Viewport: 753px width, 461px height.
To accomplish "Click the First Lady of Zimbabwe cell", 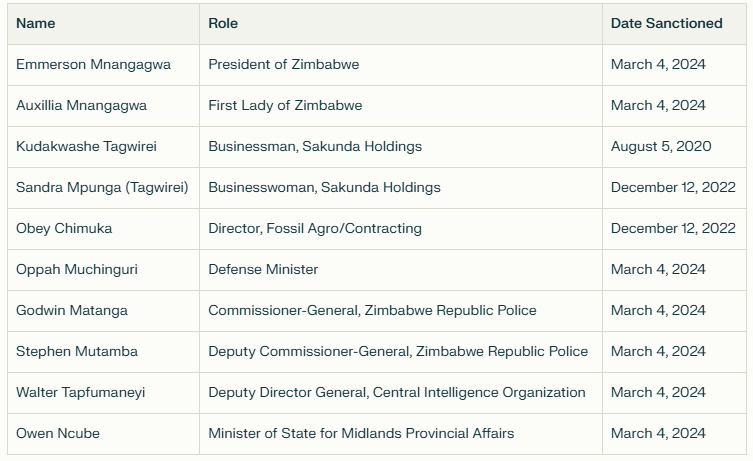I will click(285, 105).
